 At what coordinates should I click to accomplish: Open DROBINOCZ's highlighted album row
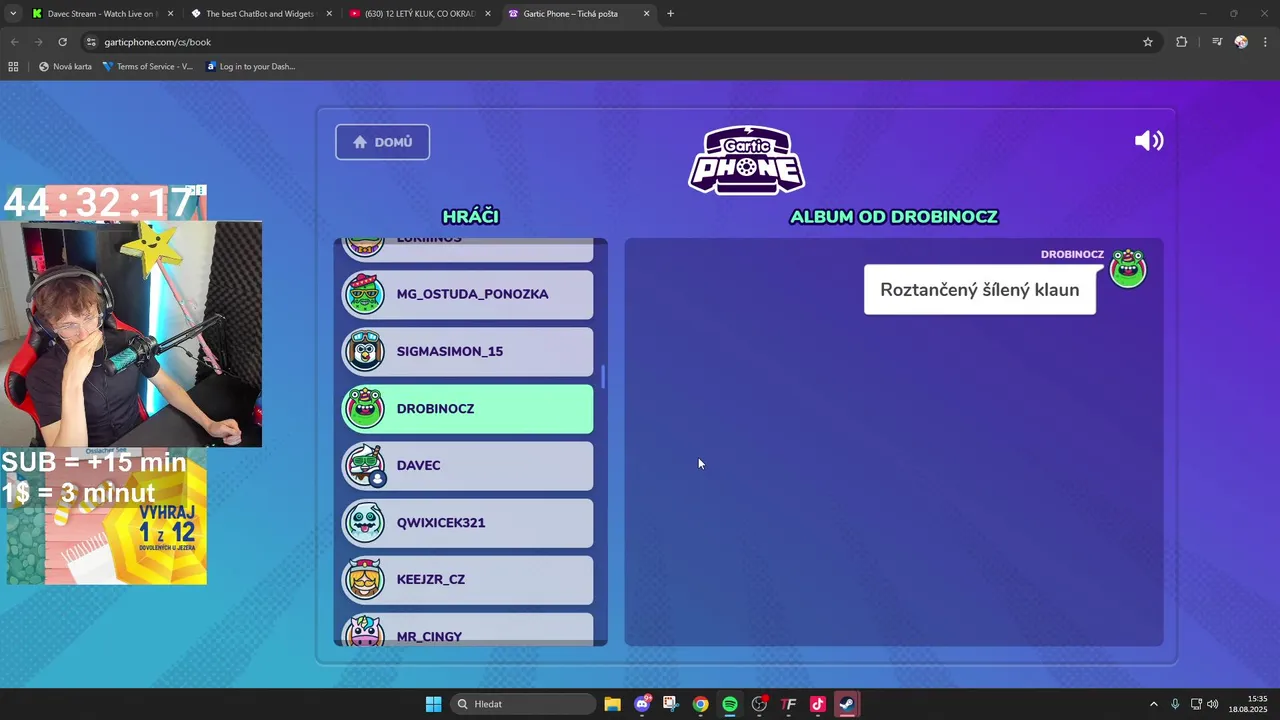pos(467,408)
